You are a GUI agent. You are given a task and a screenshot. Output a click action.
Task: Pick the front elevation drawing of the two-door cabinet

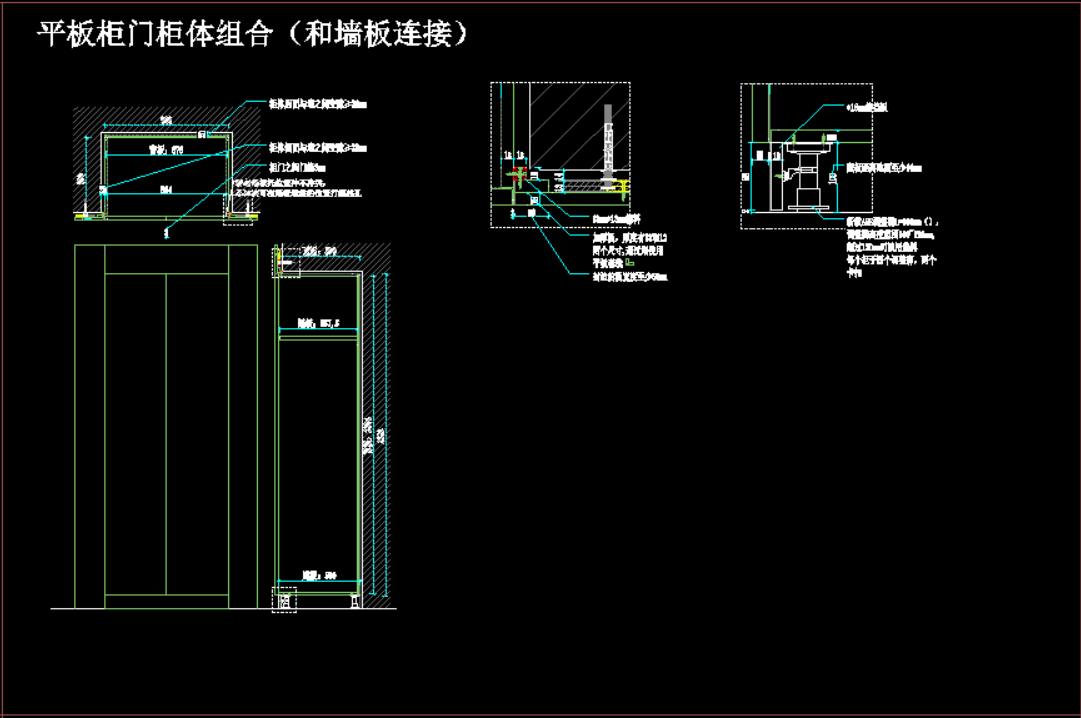166,427
